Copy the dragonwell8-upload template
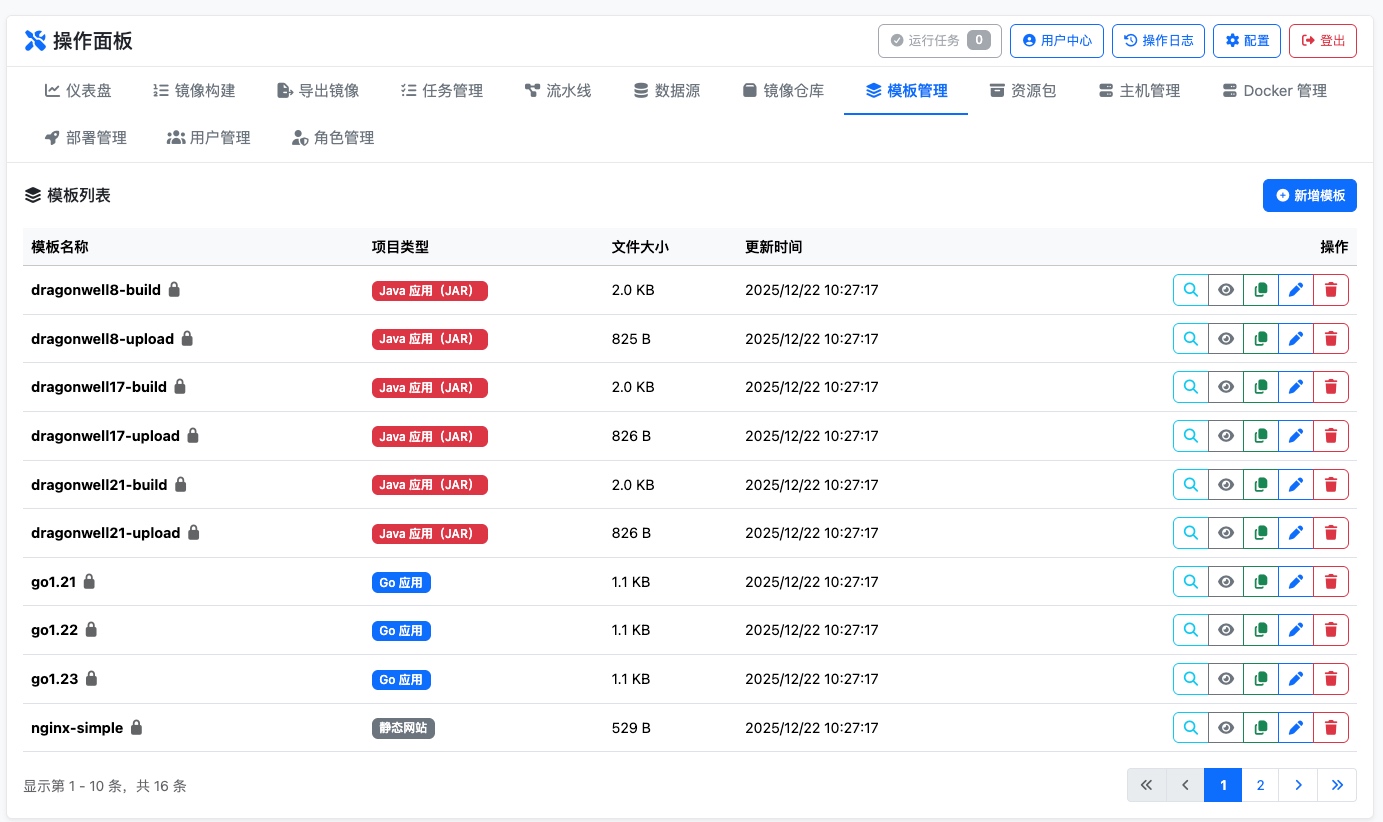The image size is (1383, 822). [1261, 338]
